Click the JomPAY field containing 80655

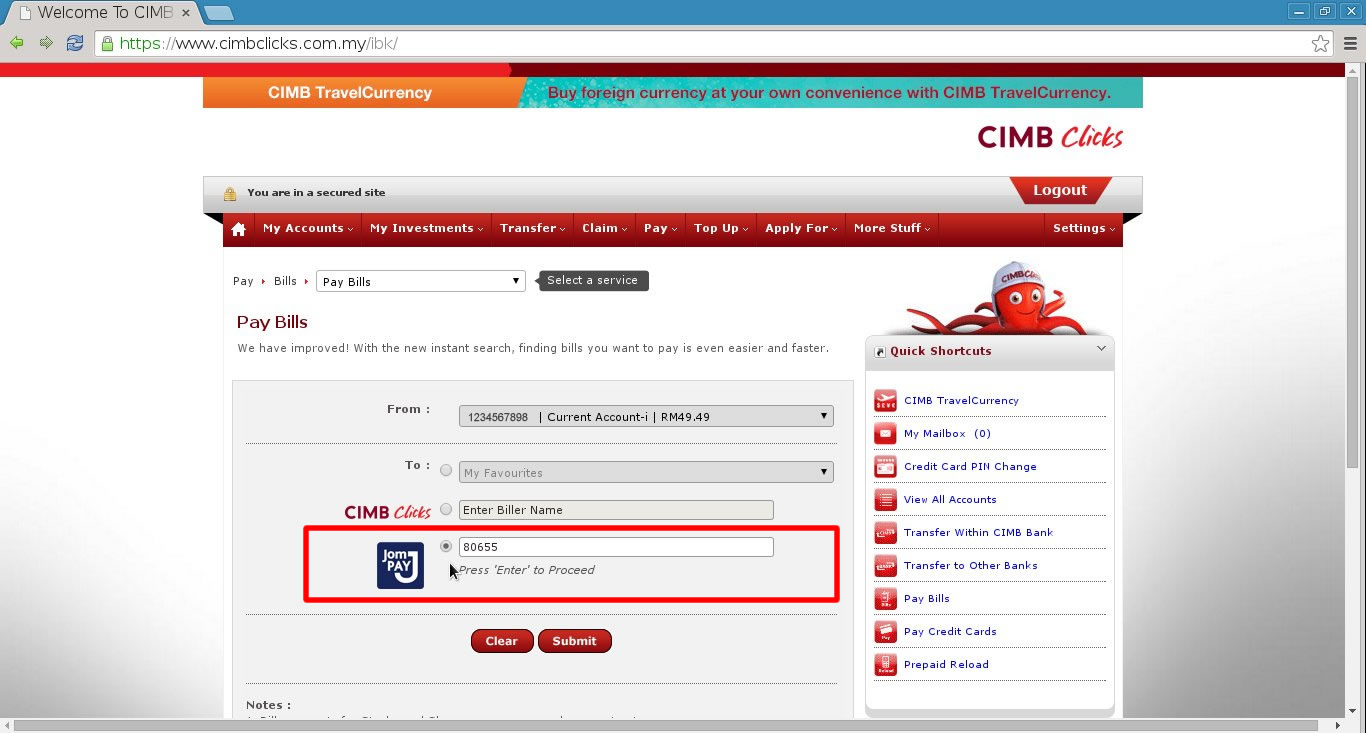(616, 547)
